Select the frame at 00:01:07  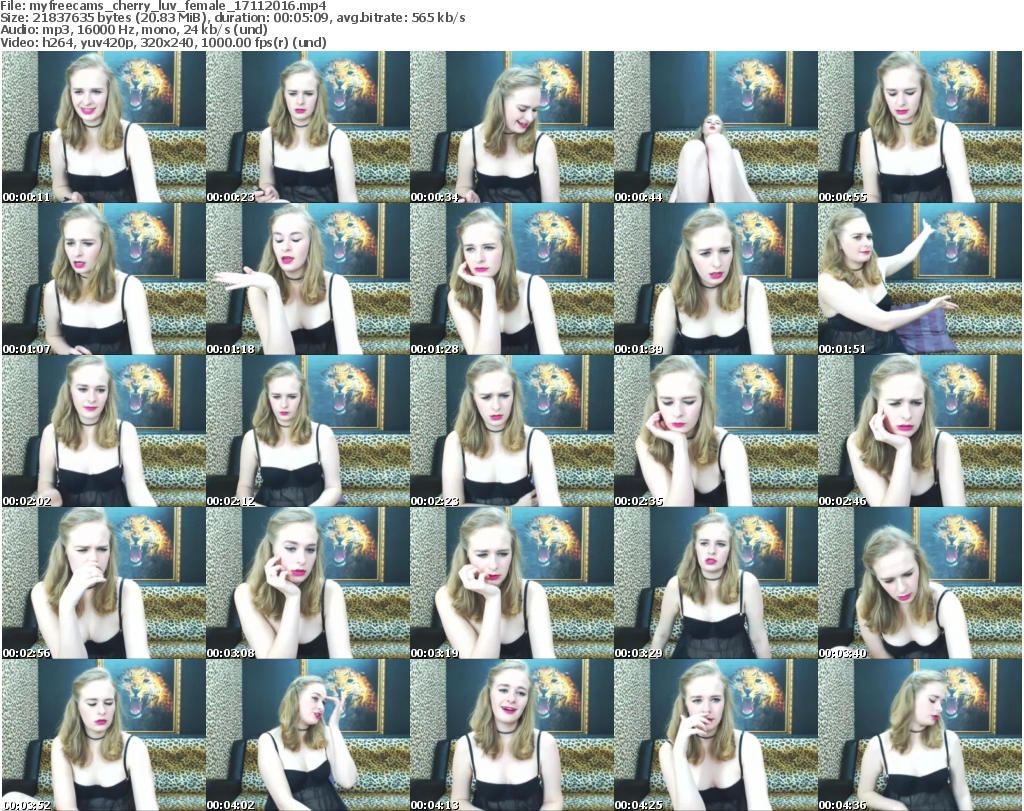coord(104,279)
